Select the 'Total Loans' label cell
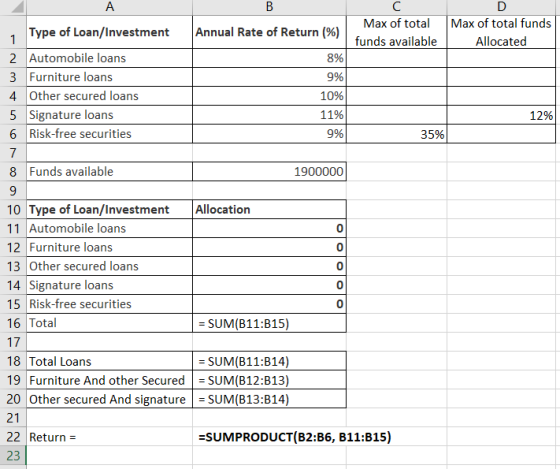Image resolution: width=560 pixels, height=469 pixels. tap(110, 361)
